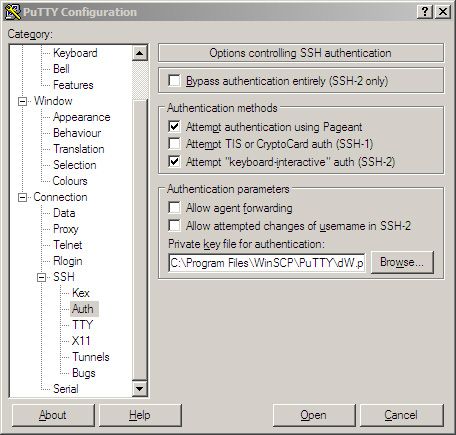Click Open to start session
The image size is (456, 435).
click(x=314, y=415)
